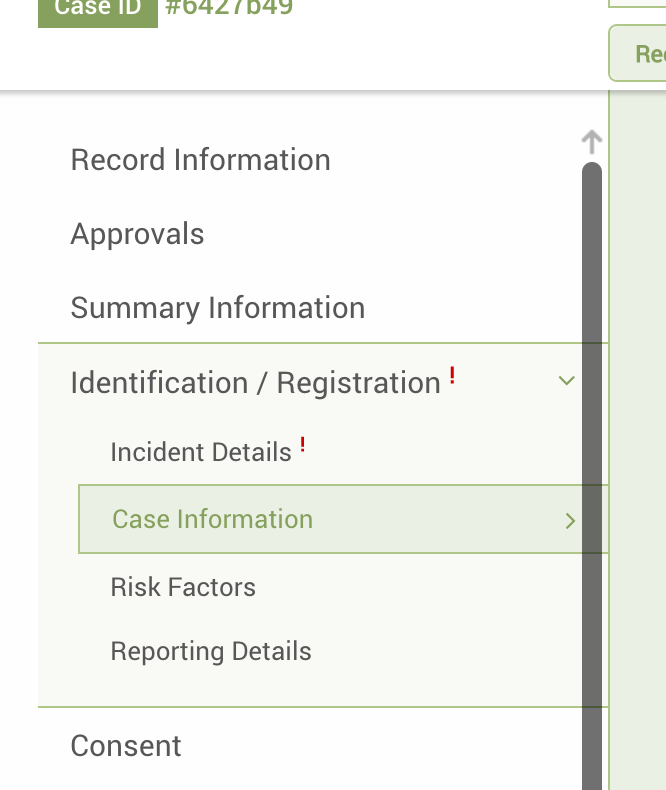This screenshot has width=666, height=790.
Task: Click the partially visible Re... button
Action: click(637, 53)
